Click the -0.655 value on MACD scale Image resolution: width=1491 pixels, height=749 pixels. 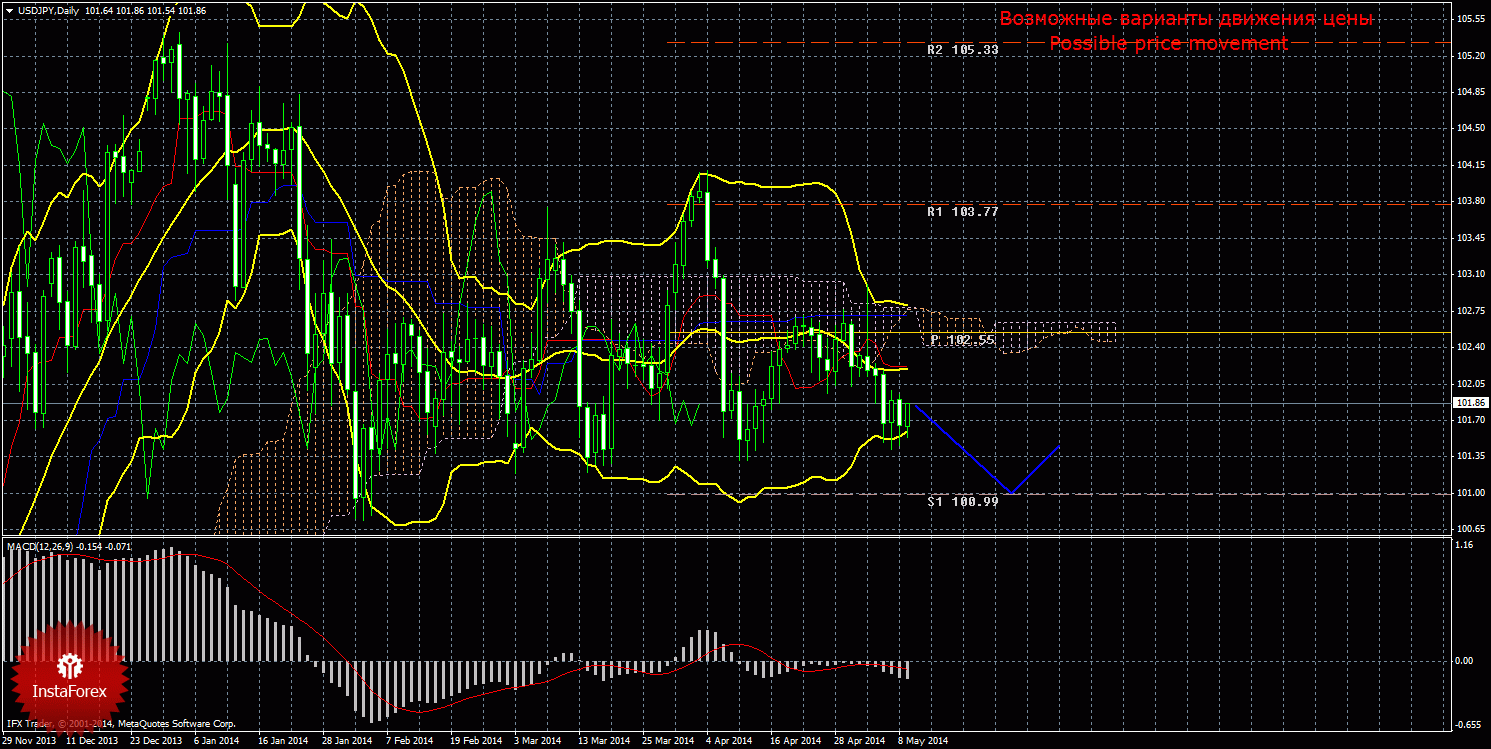click(1467, 725)
